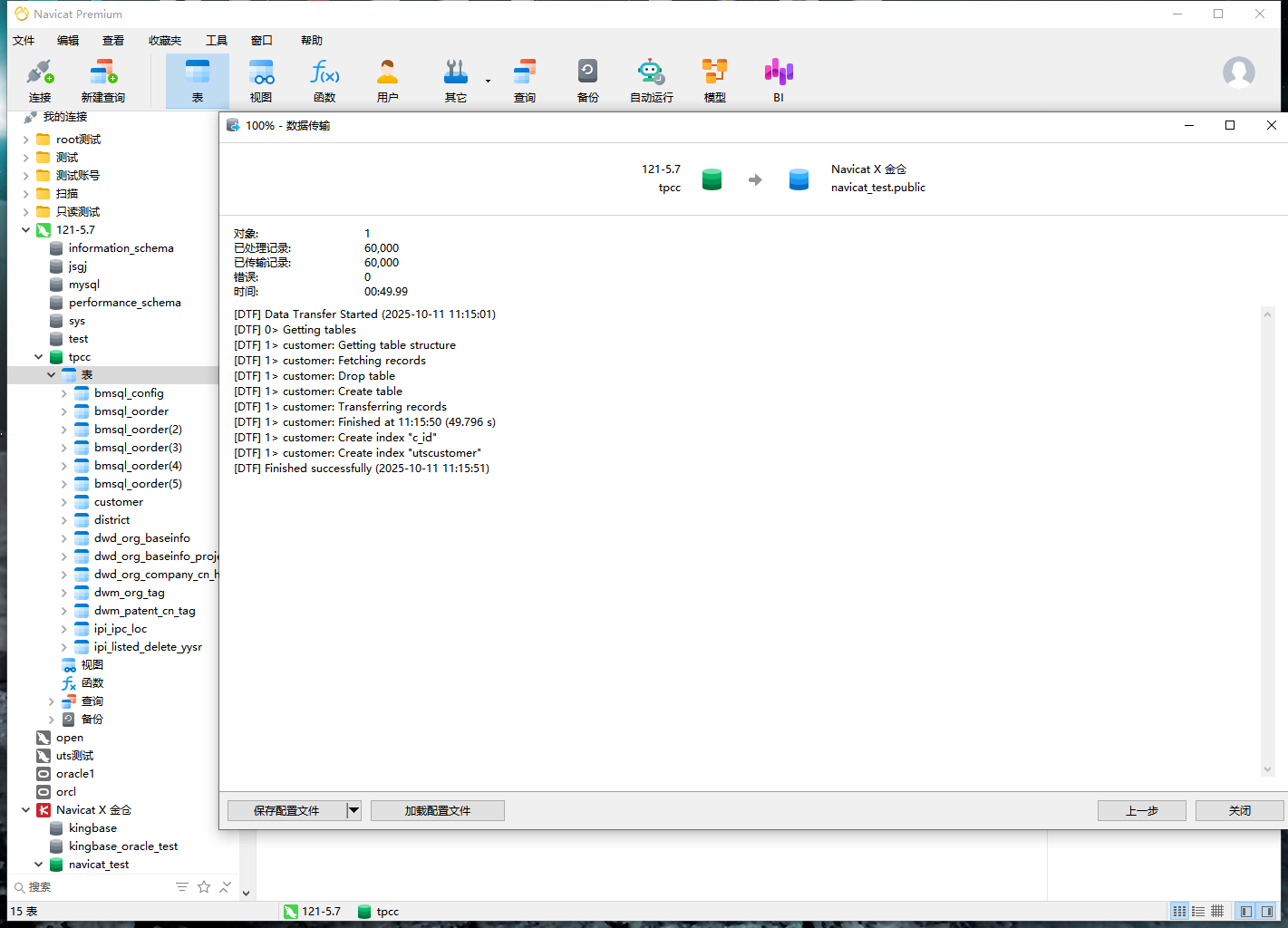Open the 帮助 (Help) menu
The width and height of the screenshot is (1288, 928).
click(x=312, y=41)
